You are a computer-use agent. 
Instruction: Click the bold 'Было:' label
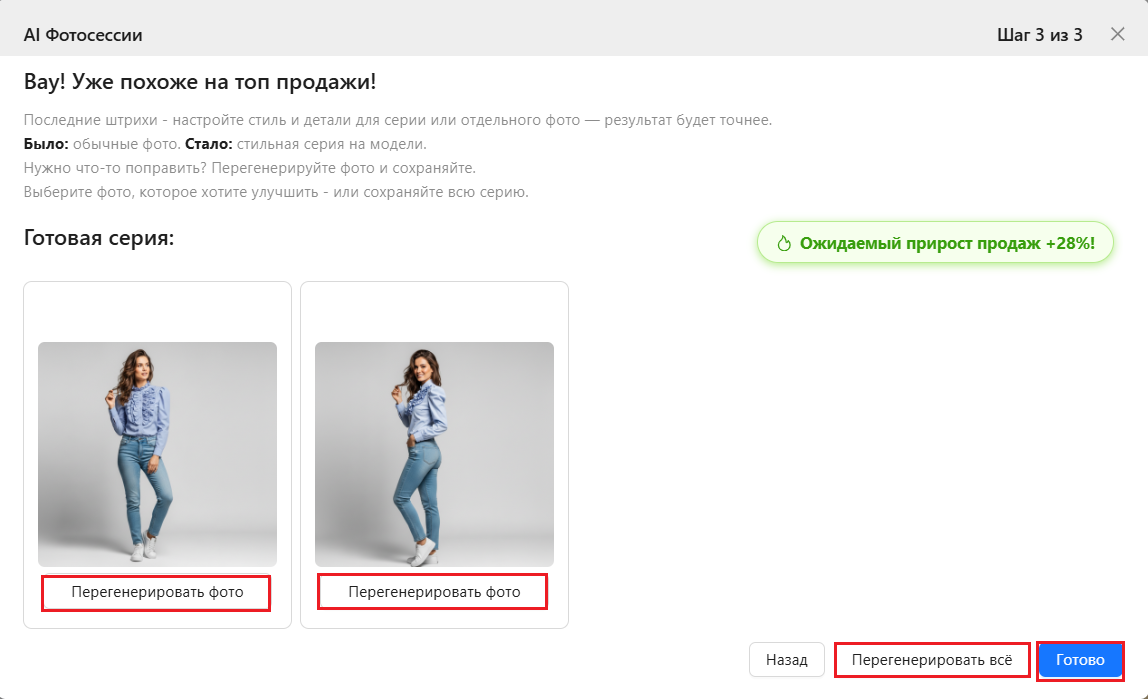pyautogui.click(x=45, y=144)
